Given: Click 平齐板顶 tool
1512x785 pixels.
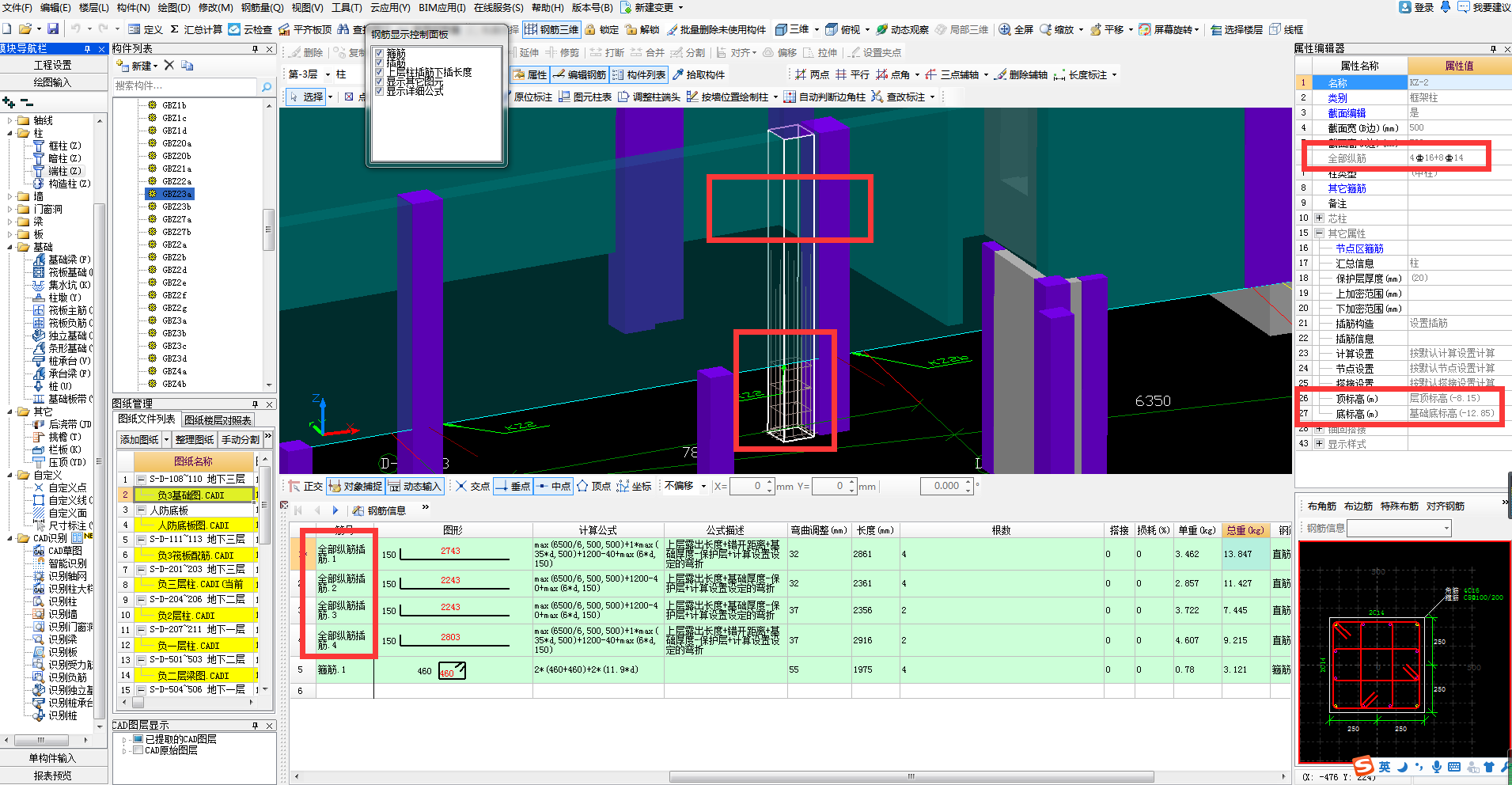Looking at the screenshot, I should 305,29.
